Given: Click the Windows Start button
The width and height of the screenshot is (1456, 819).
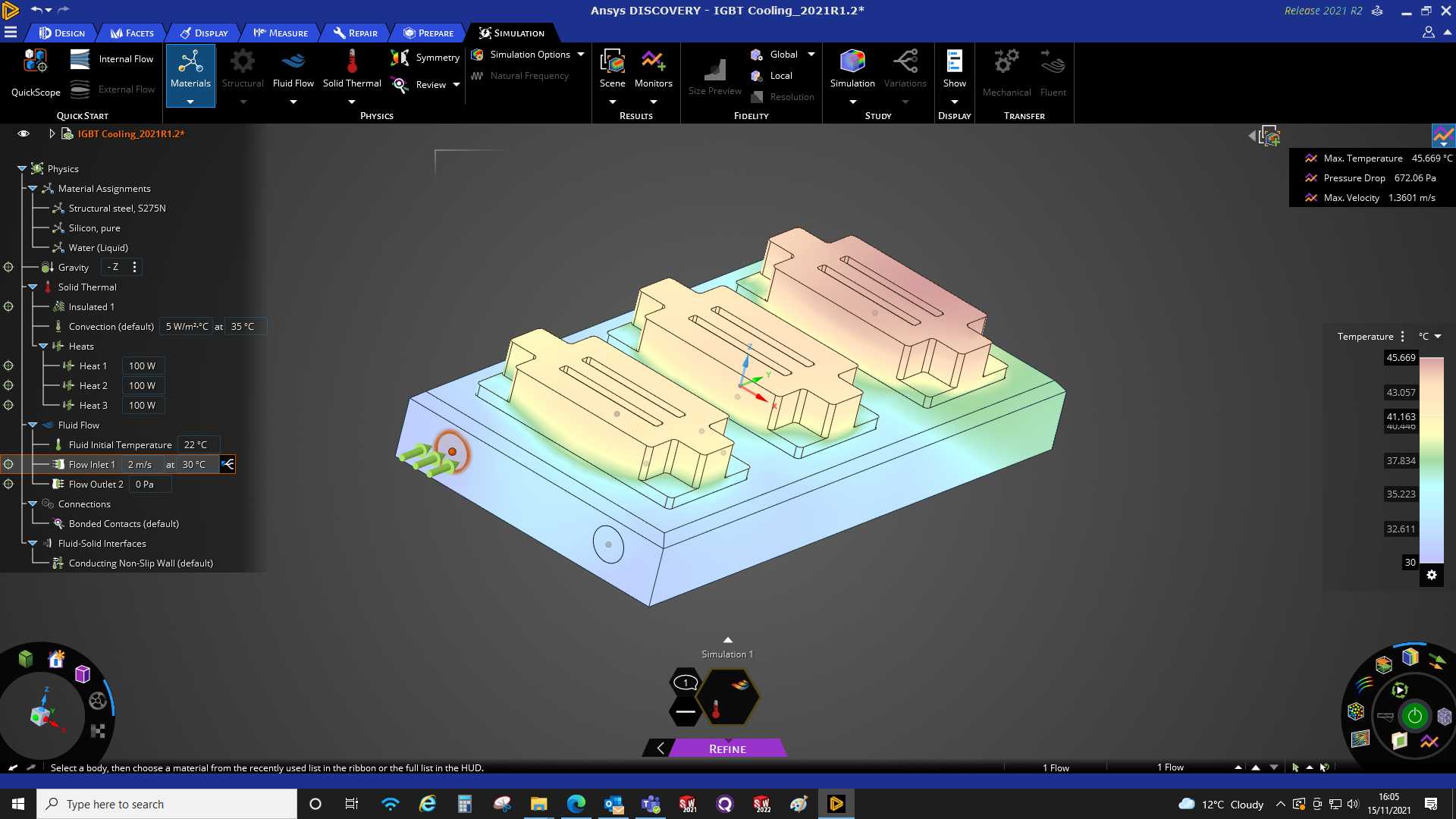Looking at the screenshot, I should pyautogui.click(x=18, y=804).
